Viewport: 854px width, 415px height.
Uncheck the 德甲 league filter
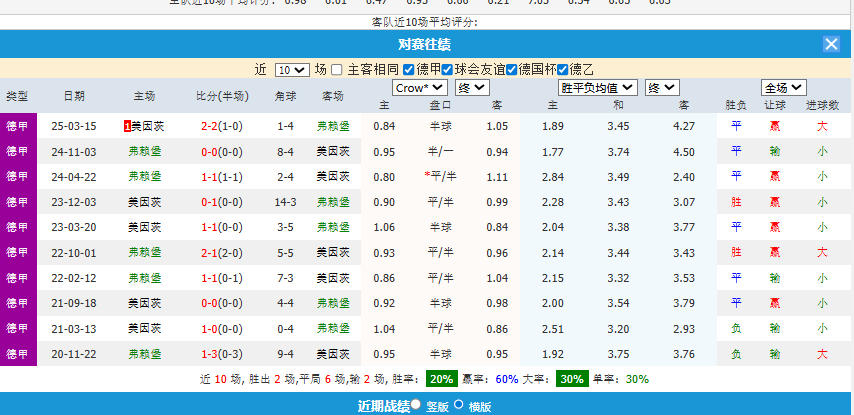409,70
